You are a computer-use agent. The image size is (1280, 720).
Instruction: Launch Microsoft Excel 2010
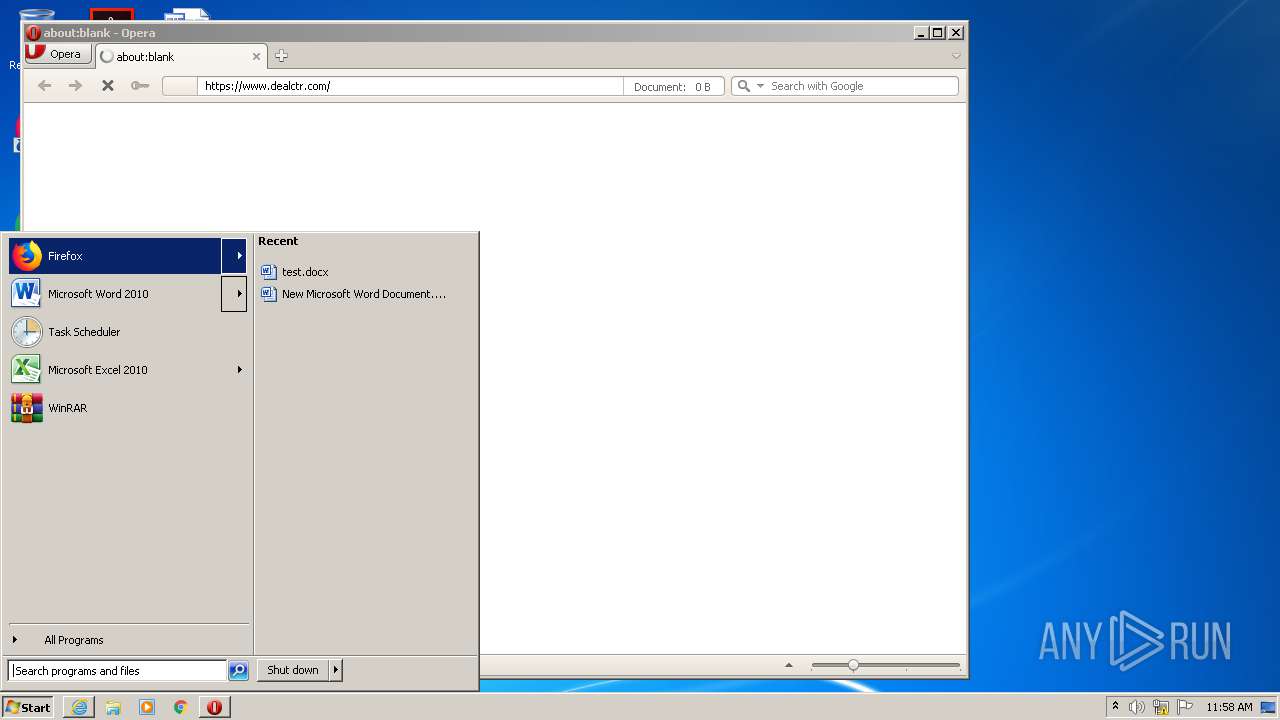tap(115, 370)
